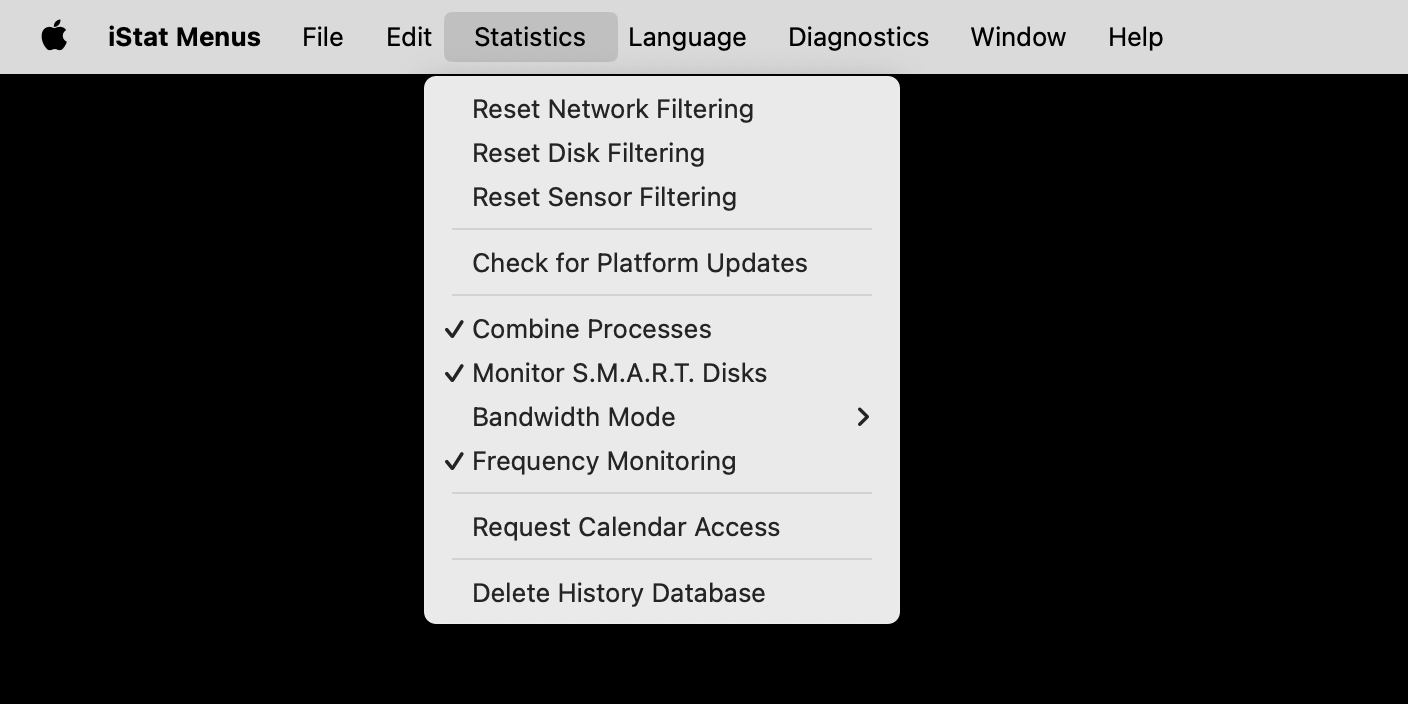
Task: Open the Language menu
Action: [x=687, y=37]
